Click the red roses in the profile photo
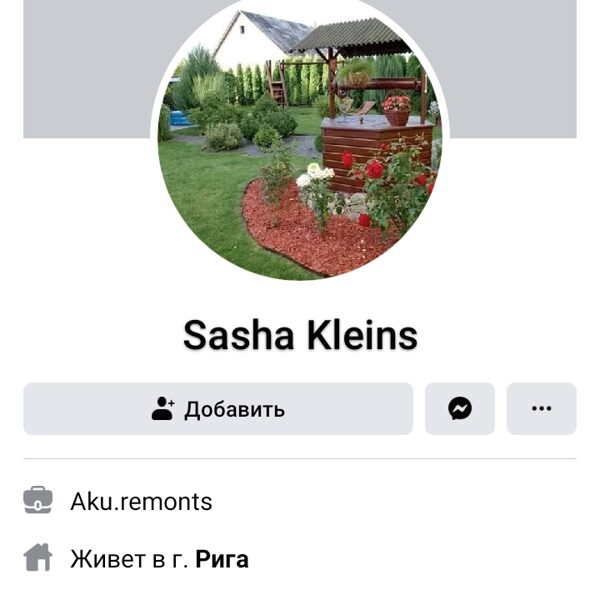The height and width of the screenshot is (600, 600). click(x=390, y=180)
